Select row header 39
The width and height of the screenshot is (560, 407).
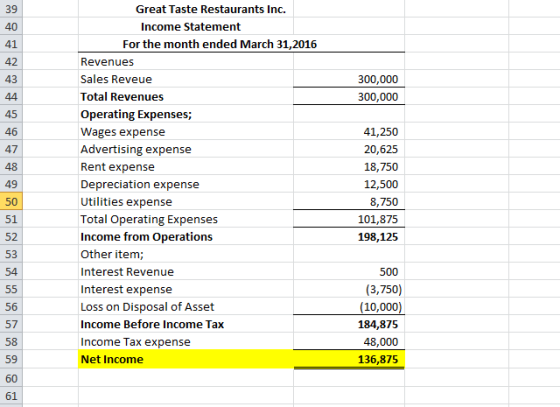click(x=11, y=9)
